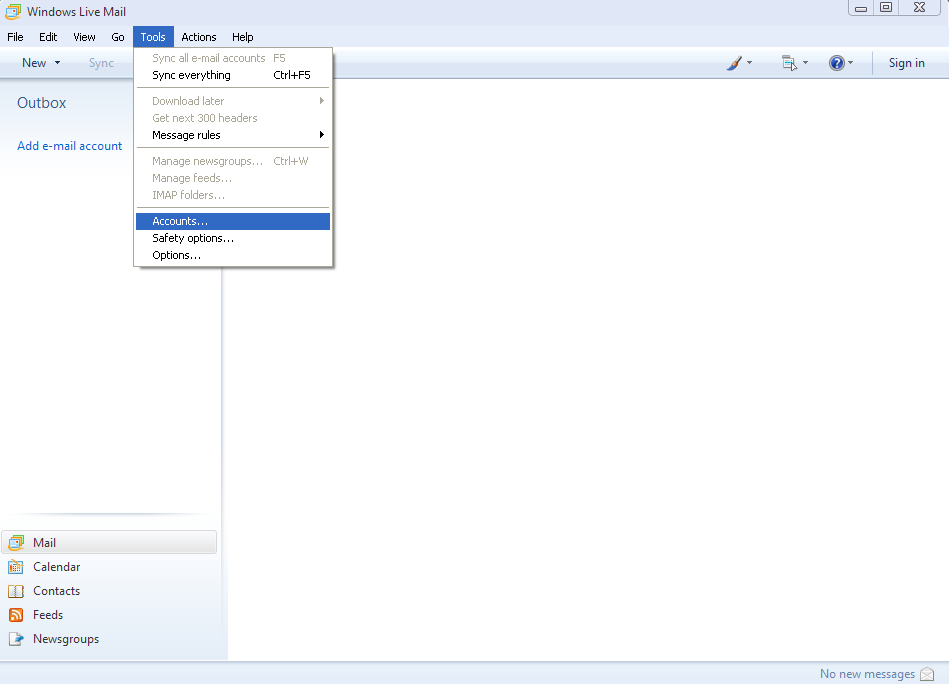This screenshot has height=684, width=949.
Task: Open dropdown arrow beside paintbrush icon
Action: point(750,63)
